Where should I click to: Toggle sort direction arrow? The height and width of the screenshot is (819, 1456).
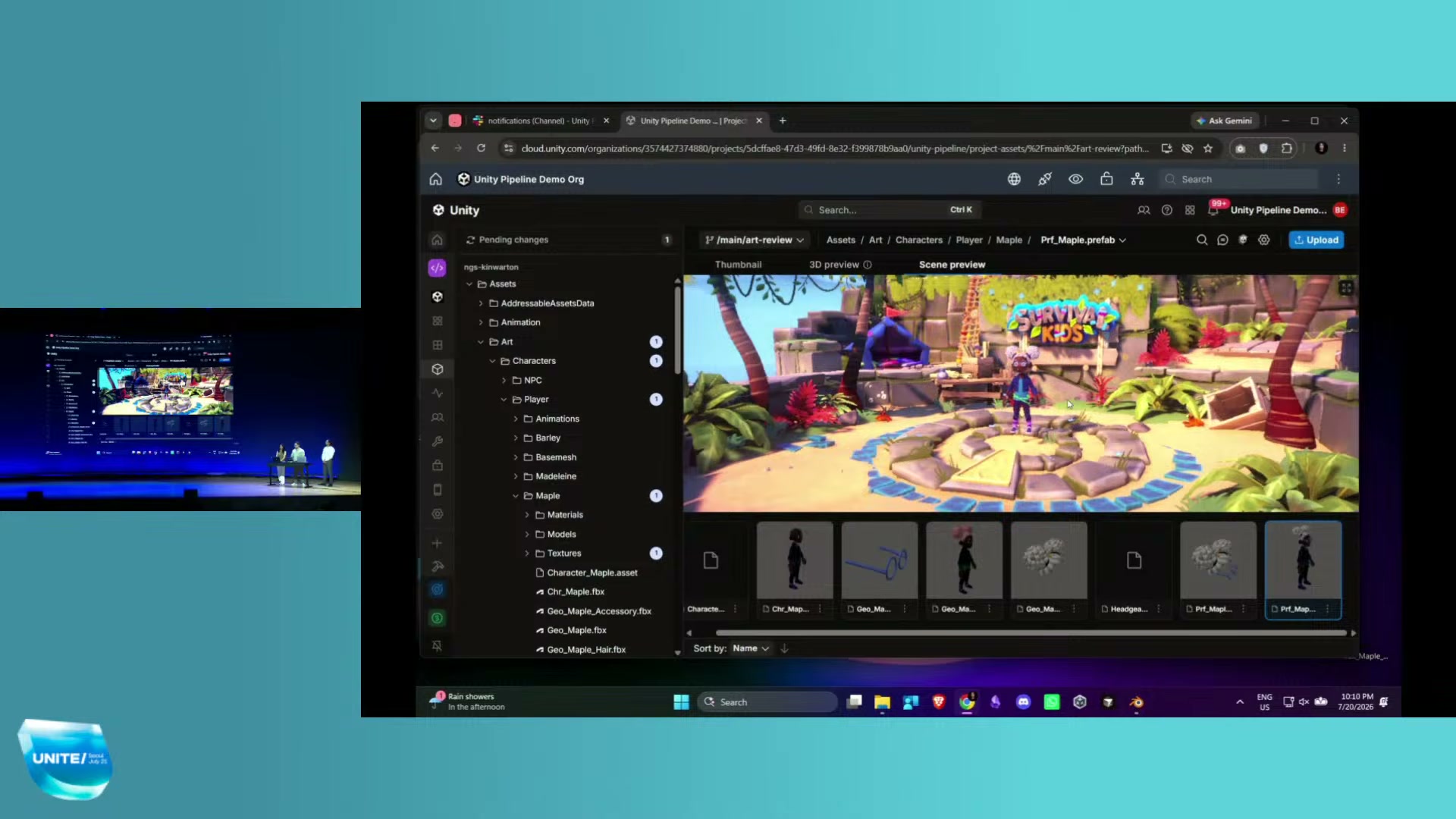click(x=785, y=649)
